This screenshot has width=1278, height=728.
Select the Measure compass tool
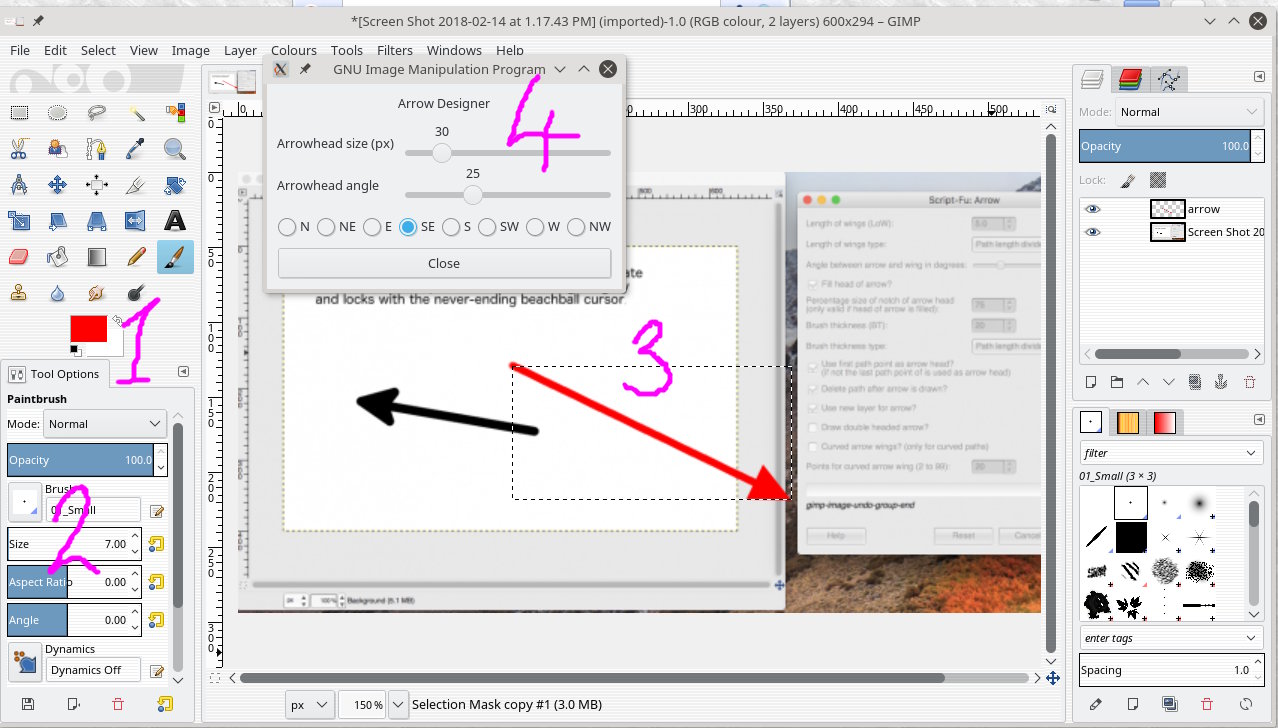point(19,185)
